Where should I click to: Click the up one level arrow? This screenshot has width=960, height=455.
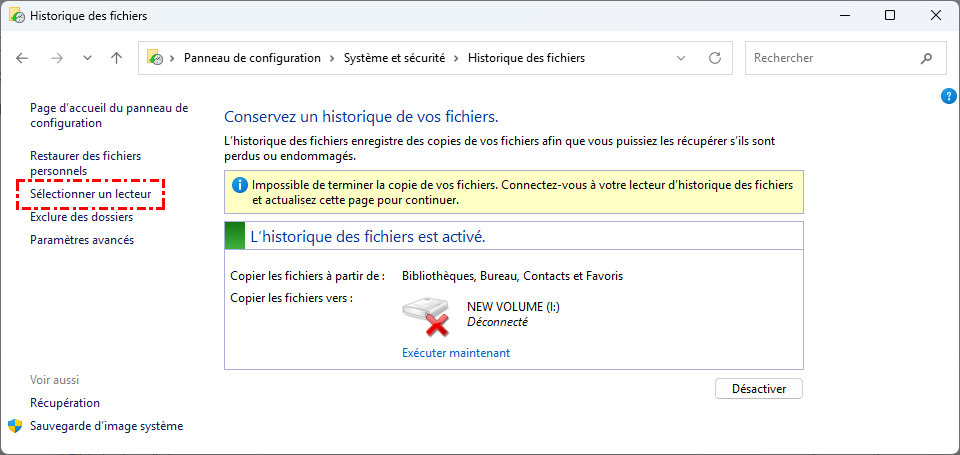[116, 58]
